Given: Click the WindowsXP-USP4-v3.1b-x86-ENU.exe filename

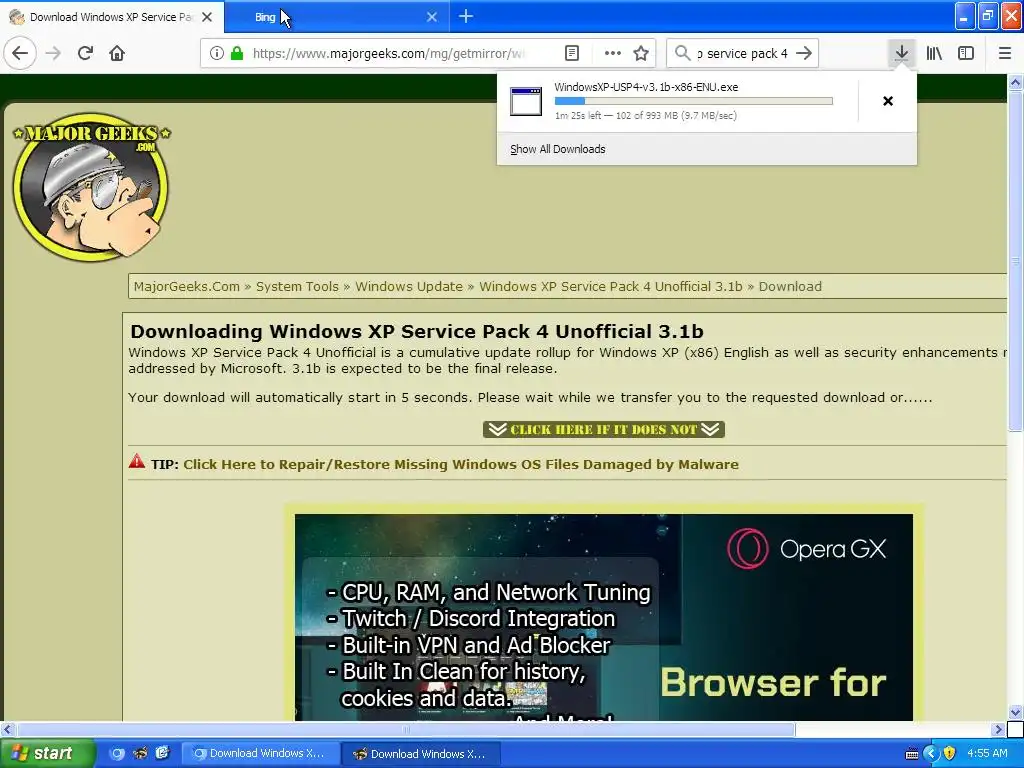Looking at the screenshot, I should [646, 87].
